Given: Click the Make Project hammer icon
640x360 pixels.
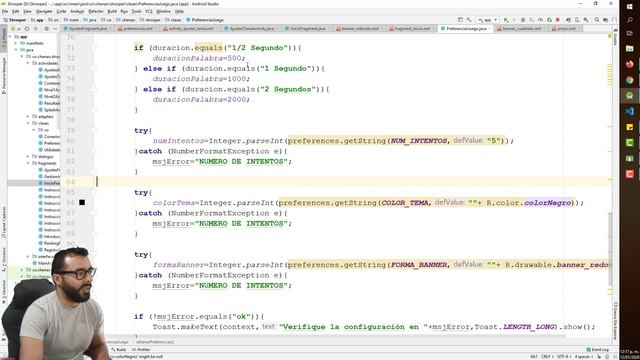Looking at the screenshot, I should coord(469,20).
